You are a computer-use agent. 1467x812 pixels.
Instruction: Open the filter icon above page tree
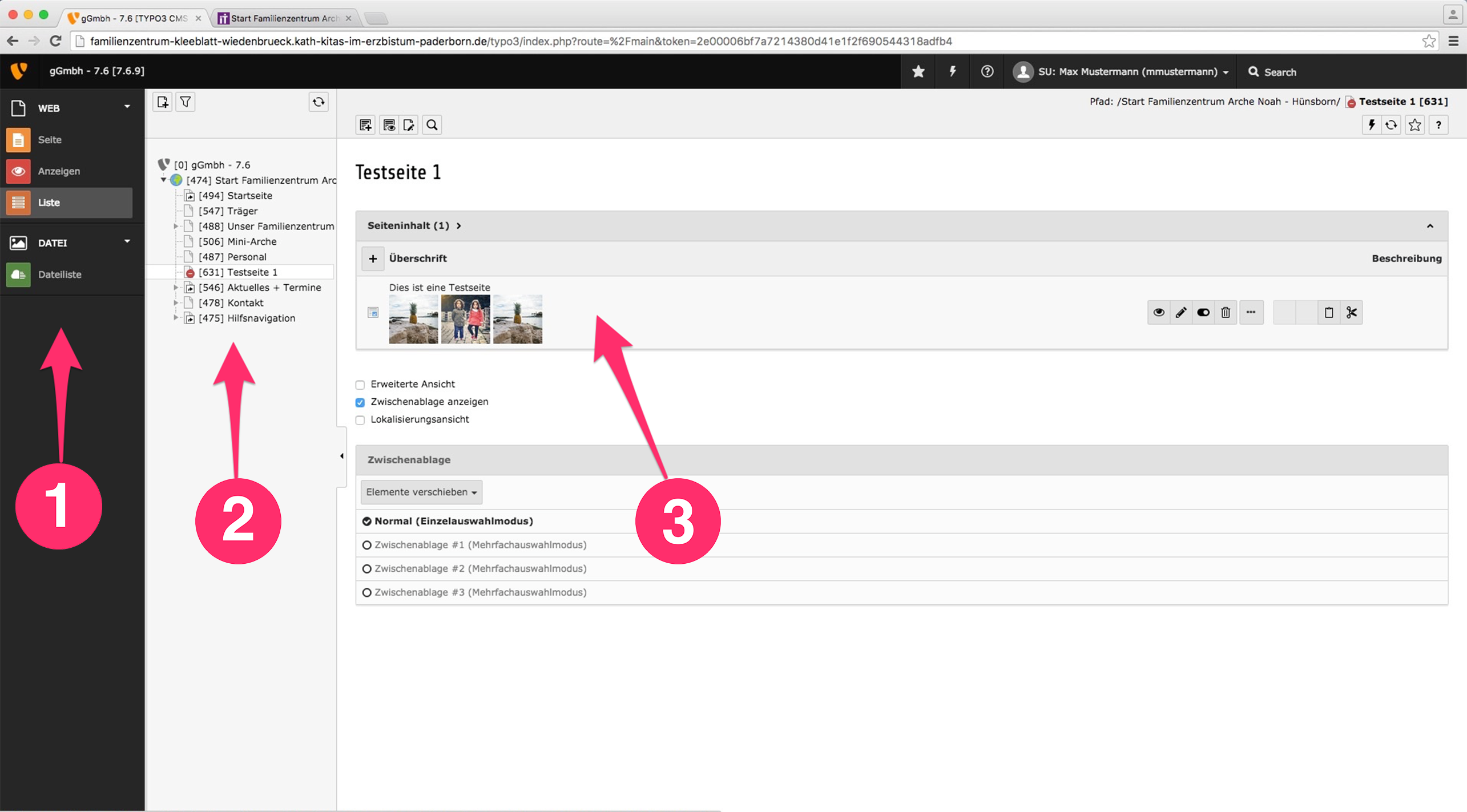pyautogui.click(x=186, y=102)
